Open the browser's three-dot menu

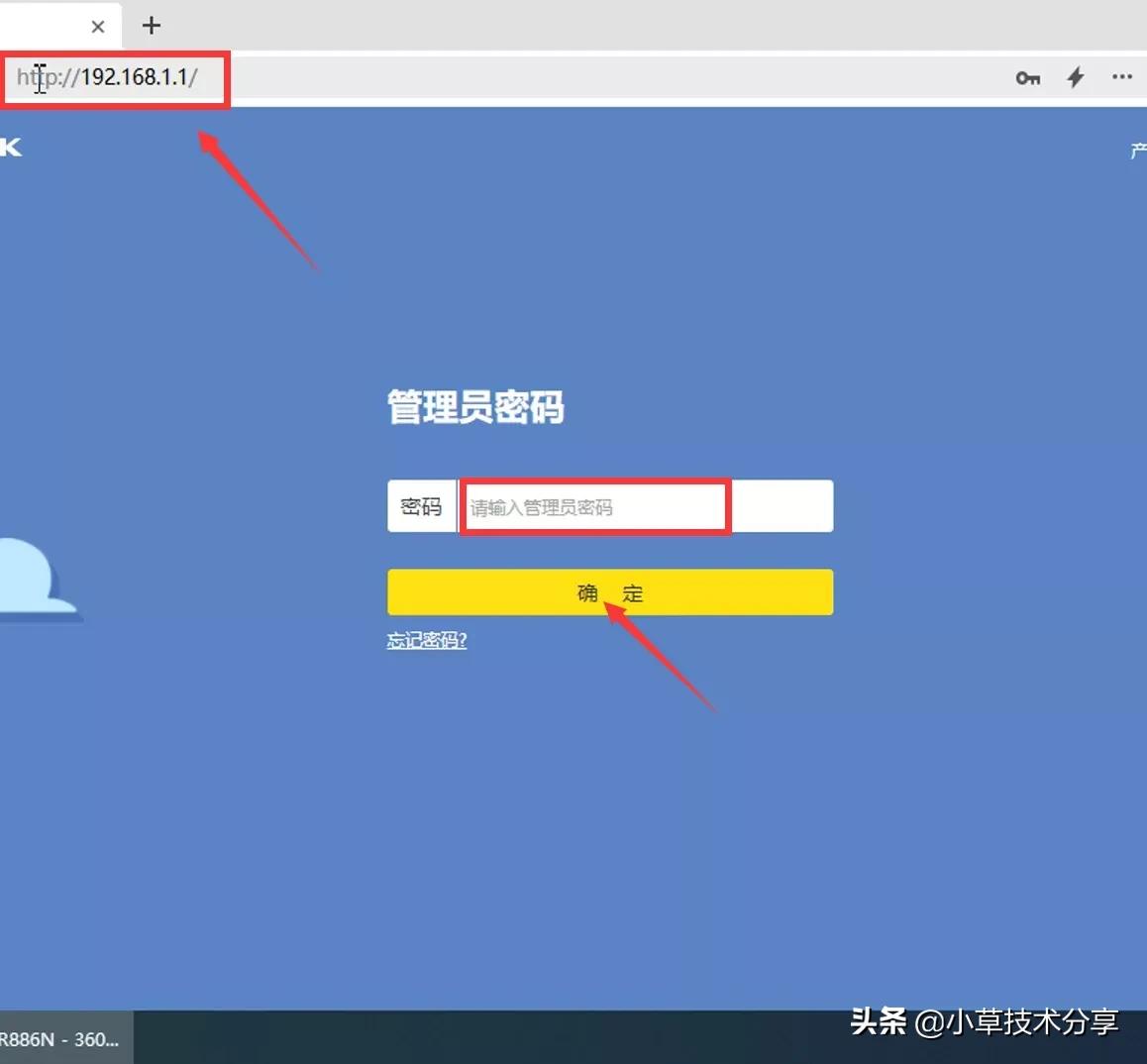(1122, 77)
